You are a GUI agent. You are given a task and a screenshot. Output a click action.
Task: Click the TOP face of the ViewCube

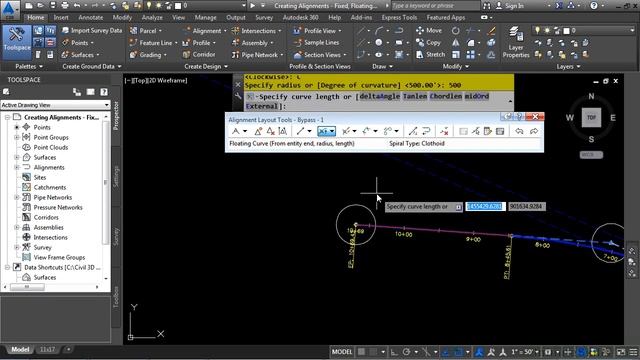pyautogui.click(x=591, y=118)
